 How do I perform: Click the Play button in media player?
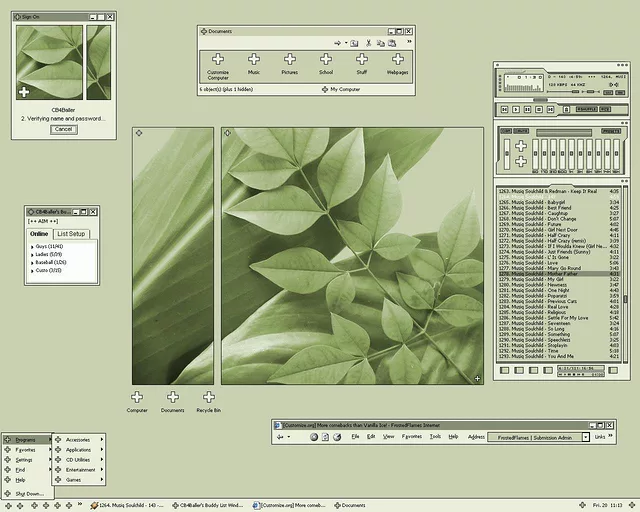point(516,109)
